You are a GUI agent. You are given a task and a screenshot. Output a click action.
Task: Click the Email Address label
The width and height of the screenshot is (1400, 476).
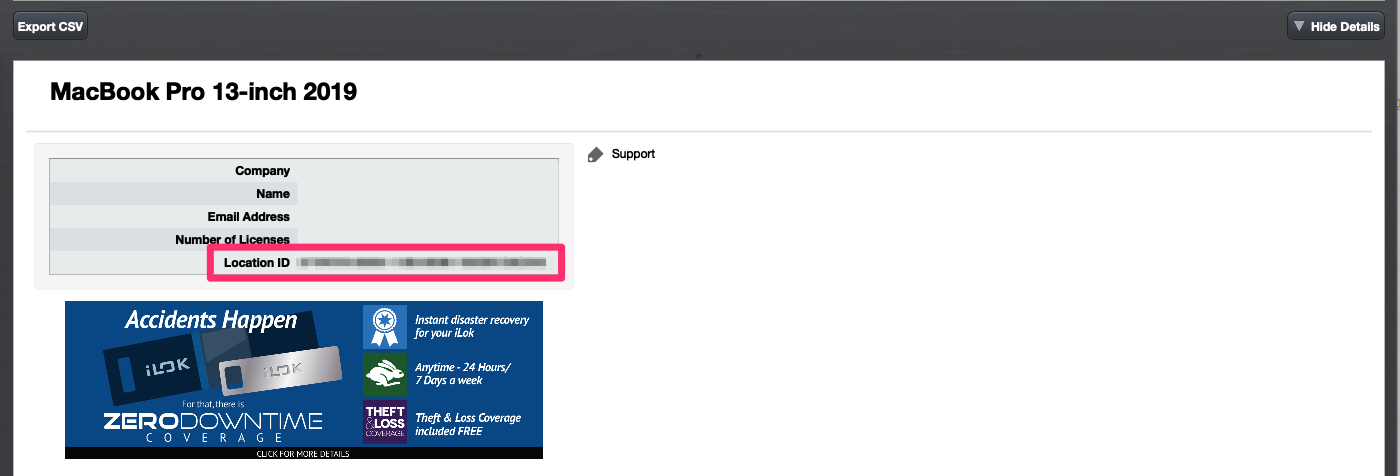249,217
